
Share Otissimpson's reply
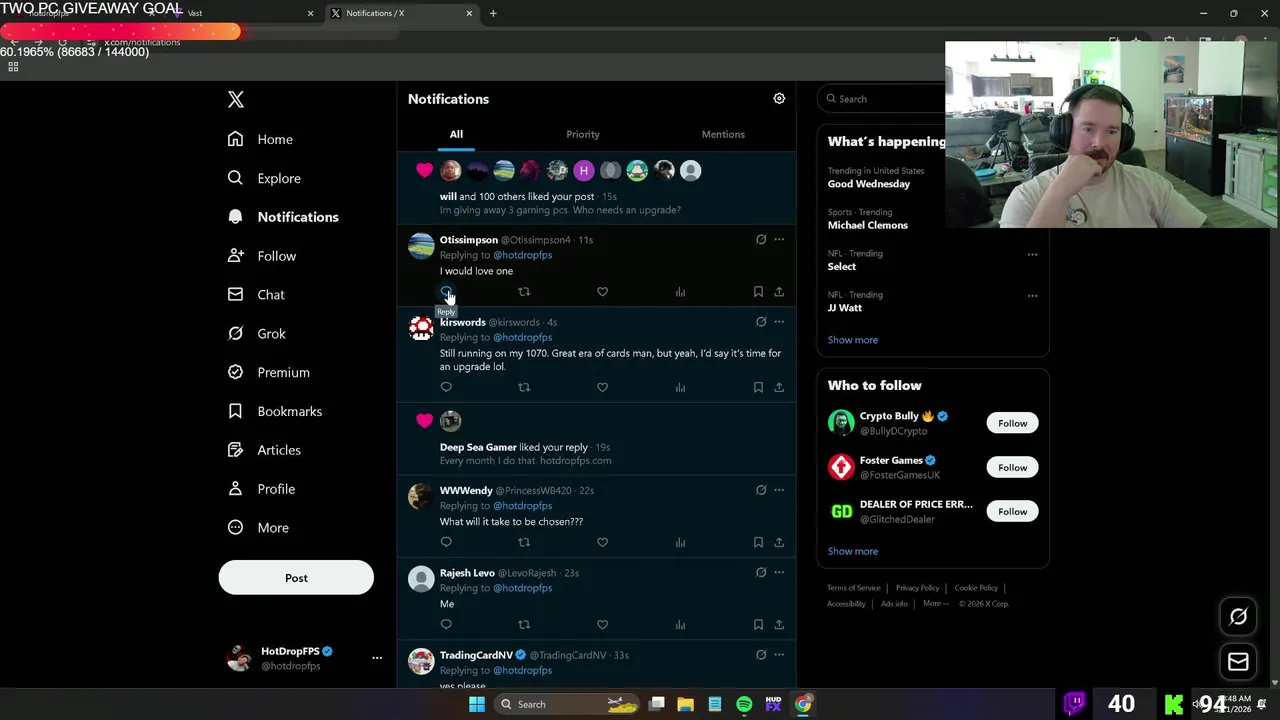pos(779,292)
